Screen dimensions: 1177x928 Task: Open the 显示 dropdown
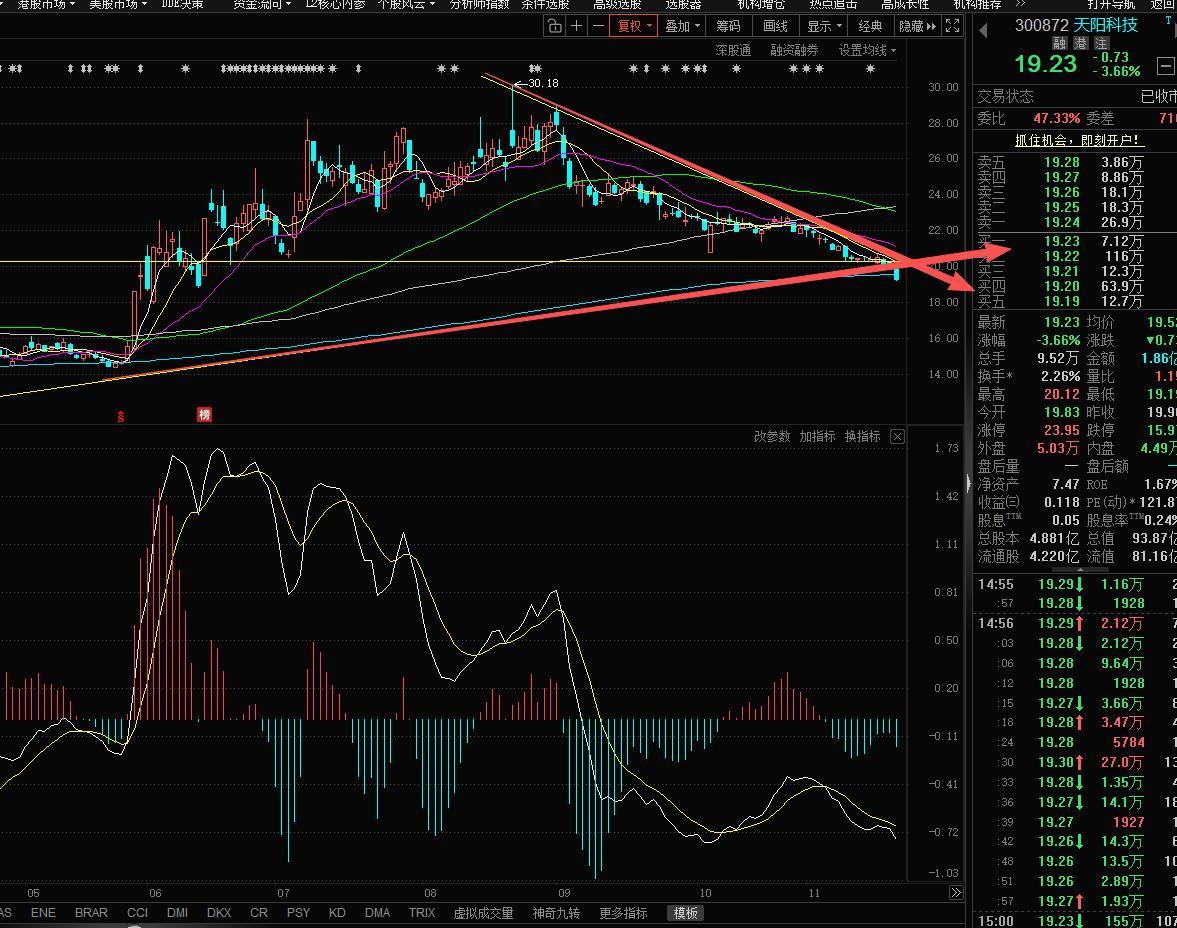click(x=824, y=26)
